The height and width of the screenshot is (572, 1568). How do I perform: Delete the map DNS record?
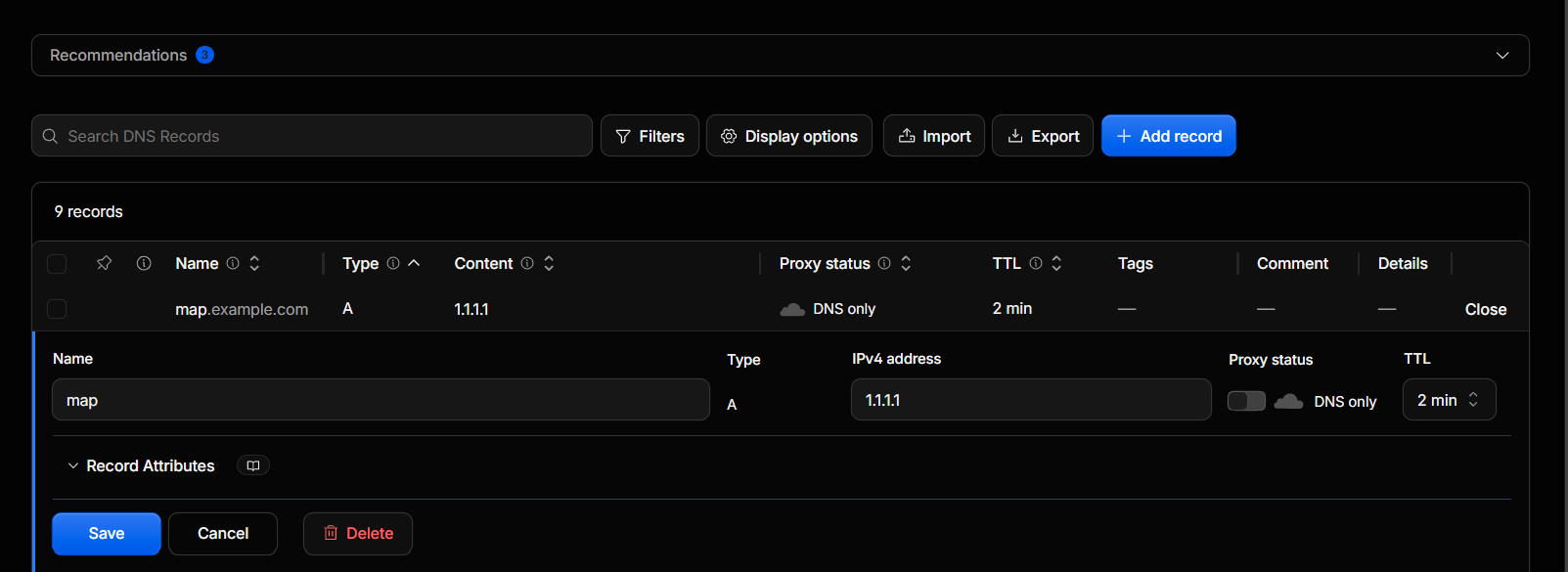pos(358,534)
